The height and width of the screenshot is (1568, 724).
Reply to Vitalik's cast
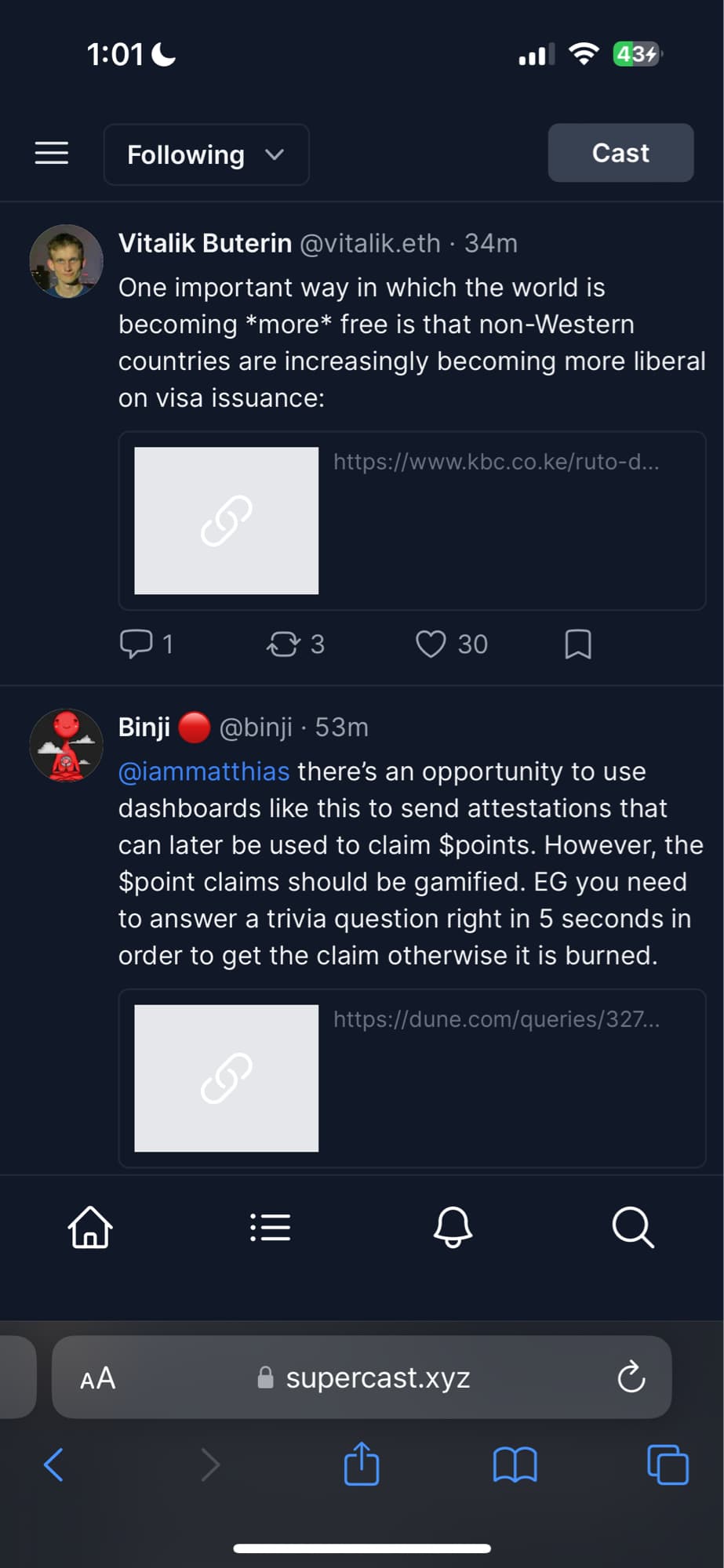(x=136, y=644)
